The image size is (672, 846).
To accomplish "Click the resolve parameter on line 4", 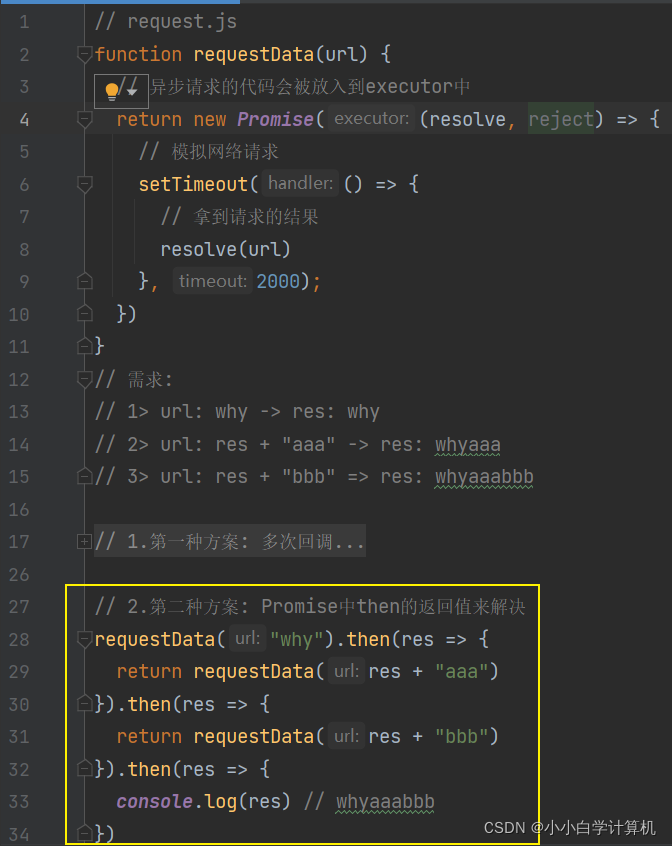I will click(468, 119).
